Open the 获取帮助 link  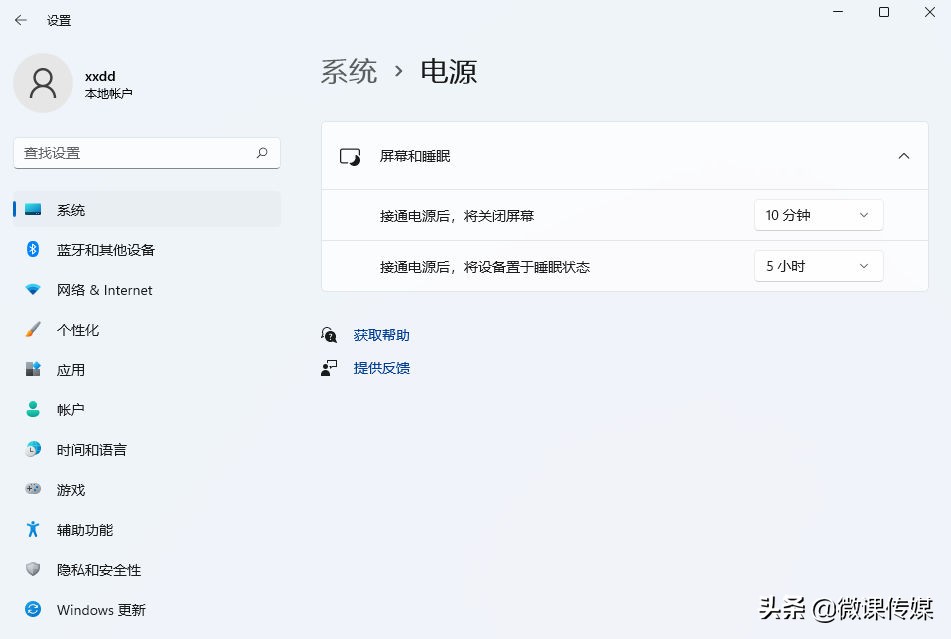[381, 335]
